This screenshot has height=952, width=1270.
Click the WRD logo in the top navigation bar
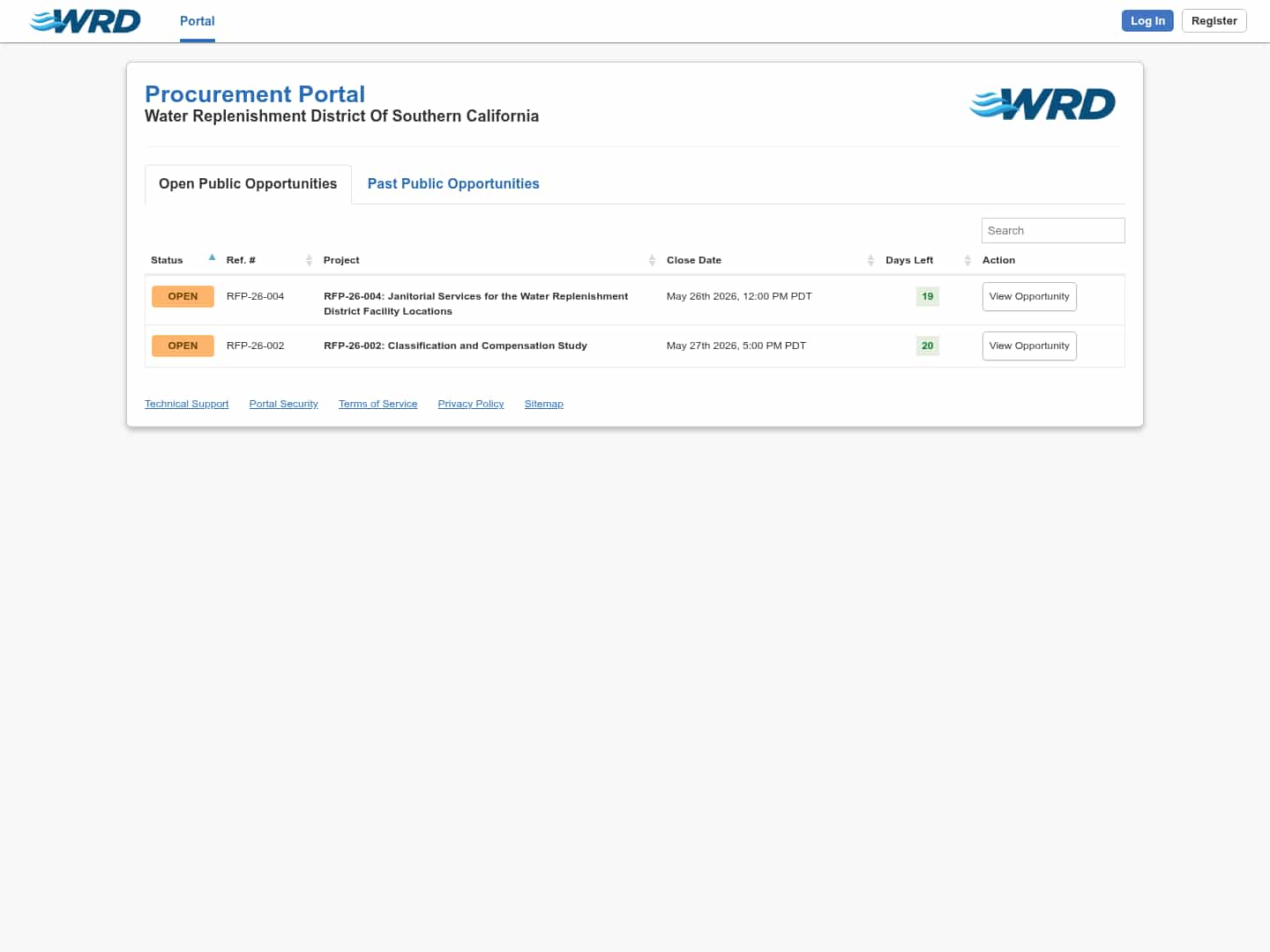coord(85,21)
